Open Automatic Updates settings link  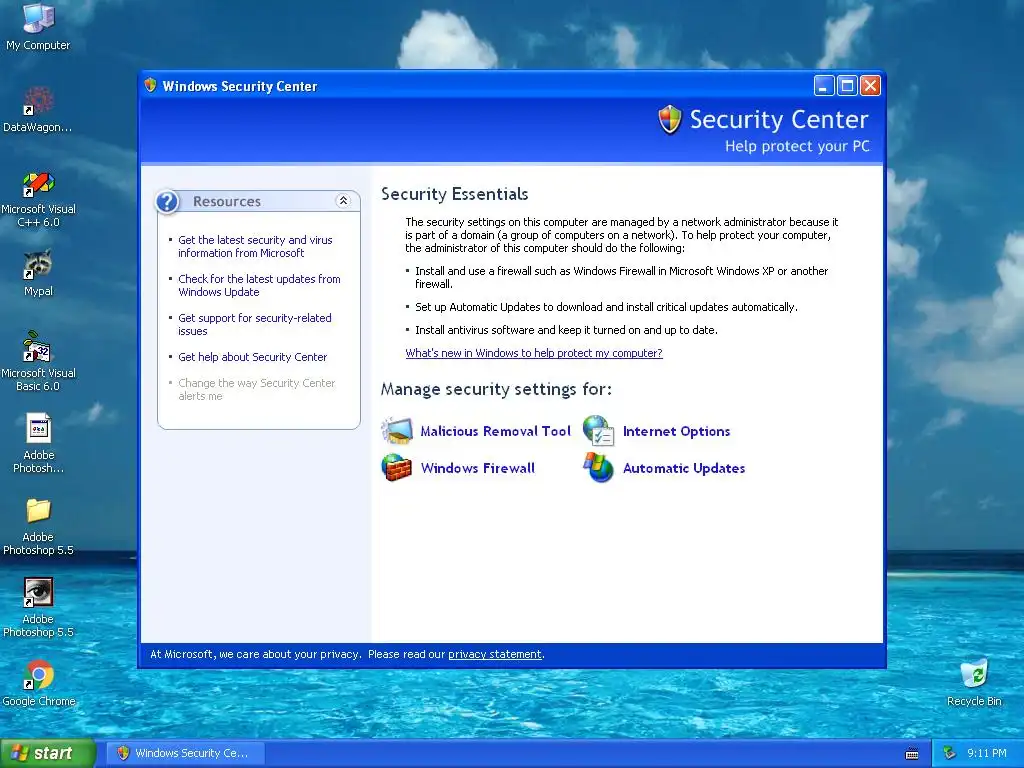pos(684,468)
